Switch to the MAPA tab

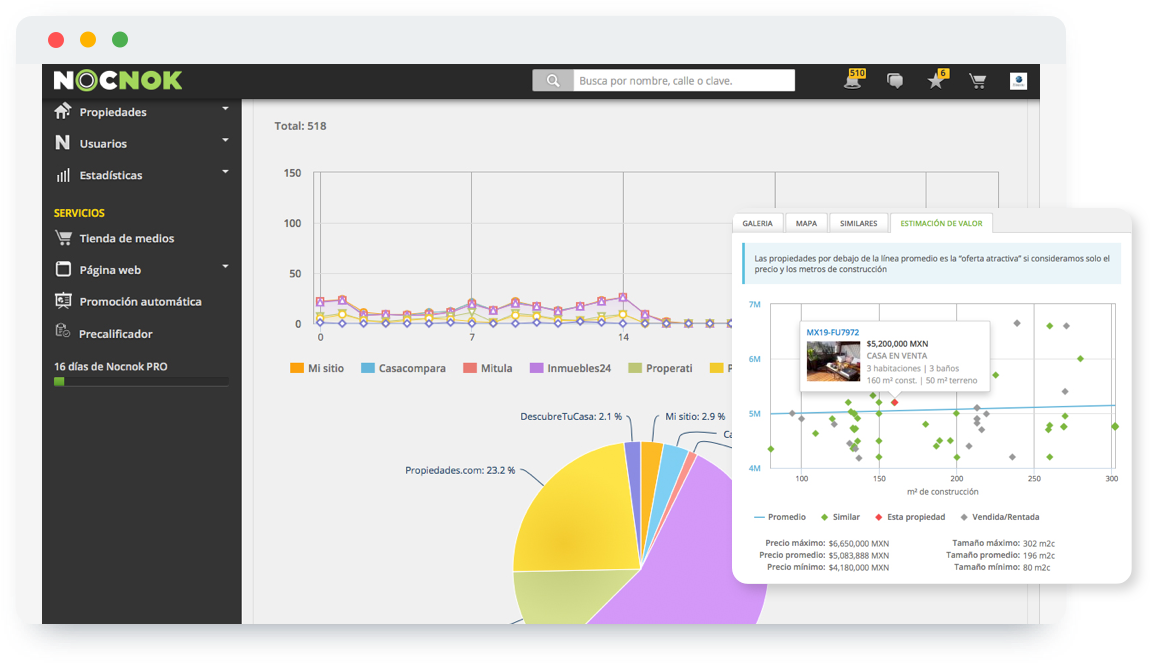(806, 223)
